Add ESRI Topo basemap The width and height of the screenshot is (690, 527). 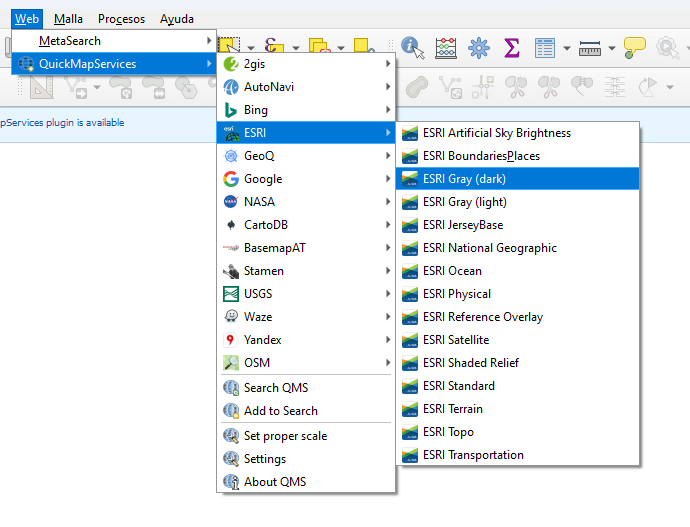(518, 432)
